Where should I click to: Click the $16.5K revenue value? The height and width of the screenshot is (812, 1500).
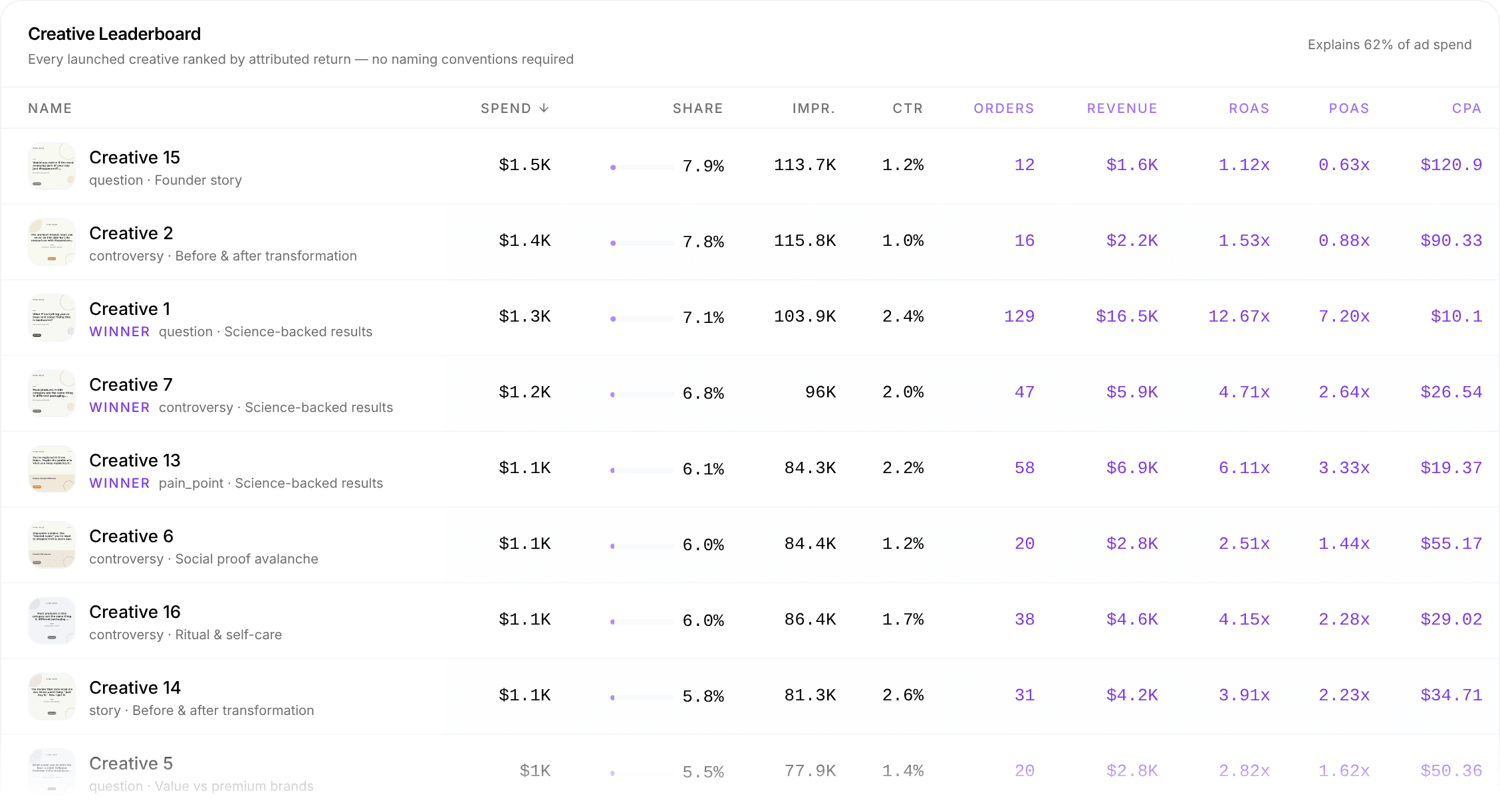coord(1127,316)
